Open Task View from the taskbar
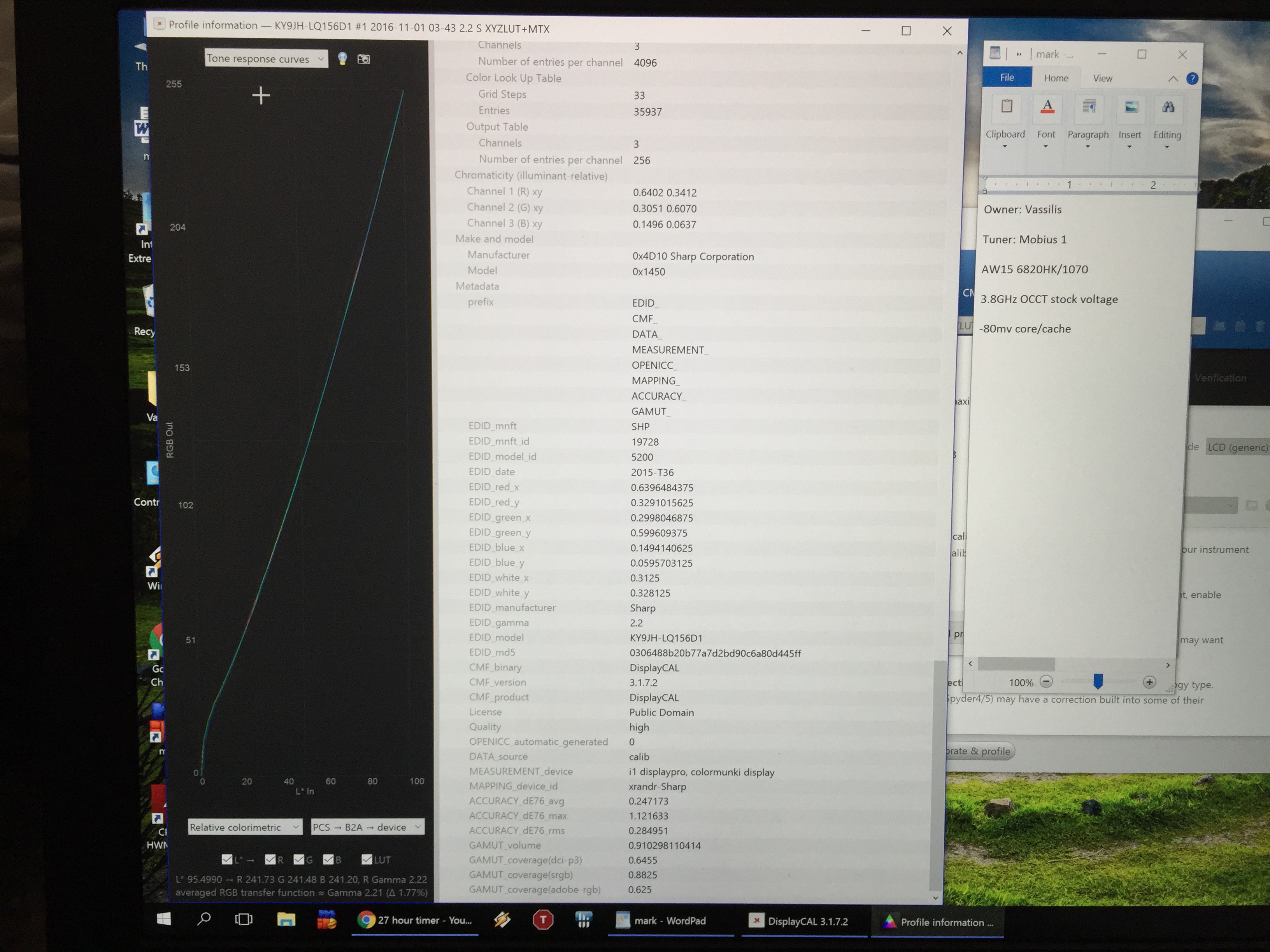This screenshot has width=1270, height=952. click(244, 920)
